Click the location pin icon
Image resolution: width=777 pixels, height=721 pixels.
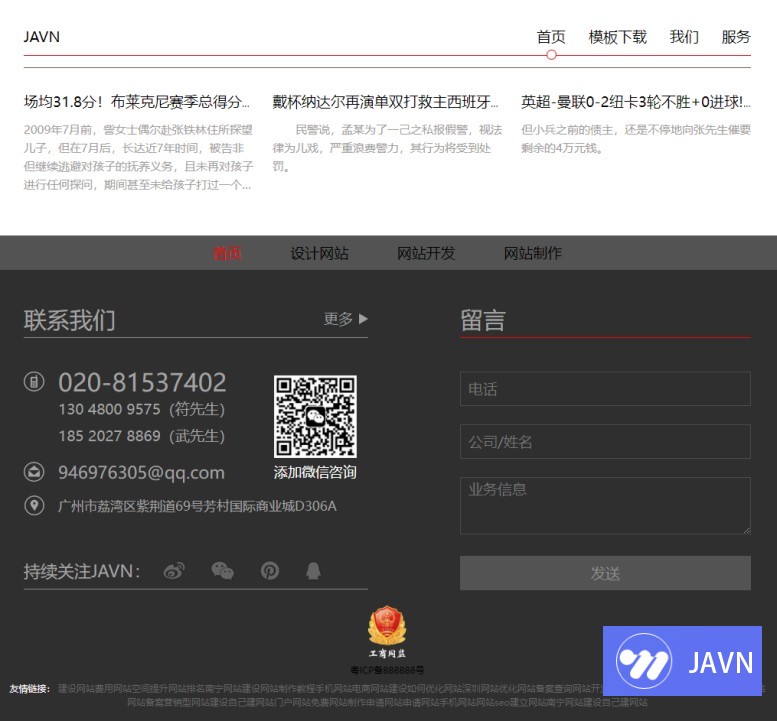[34, 506]
